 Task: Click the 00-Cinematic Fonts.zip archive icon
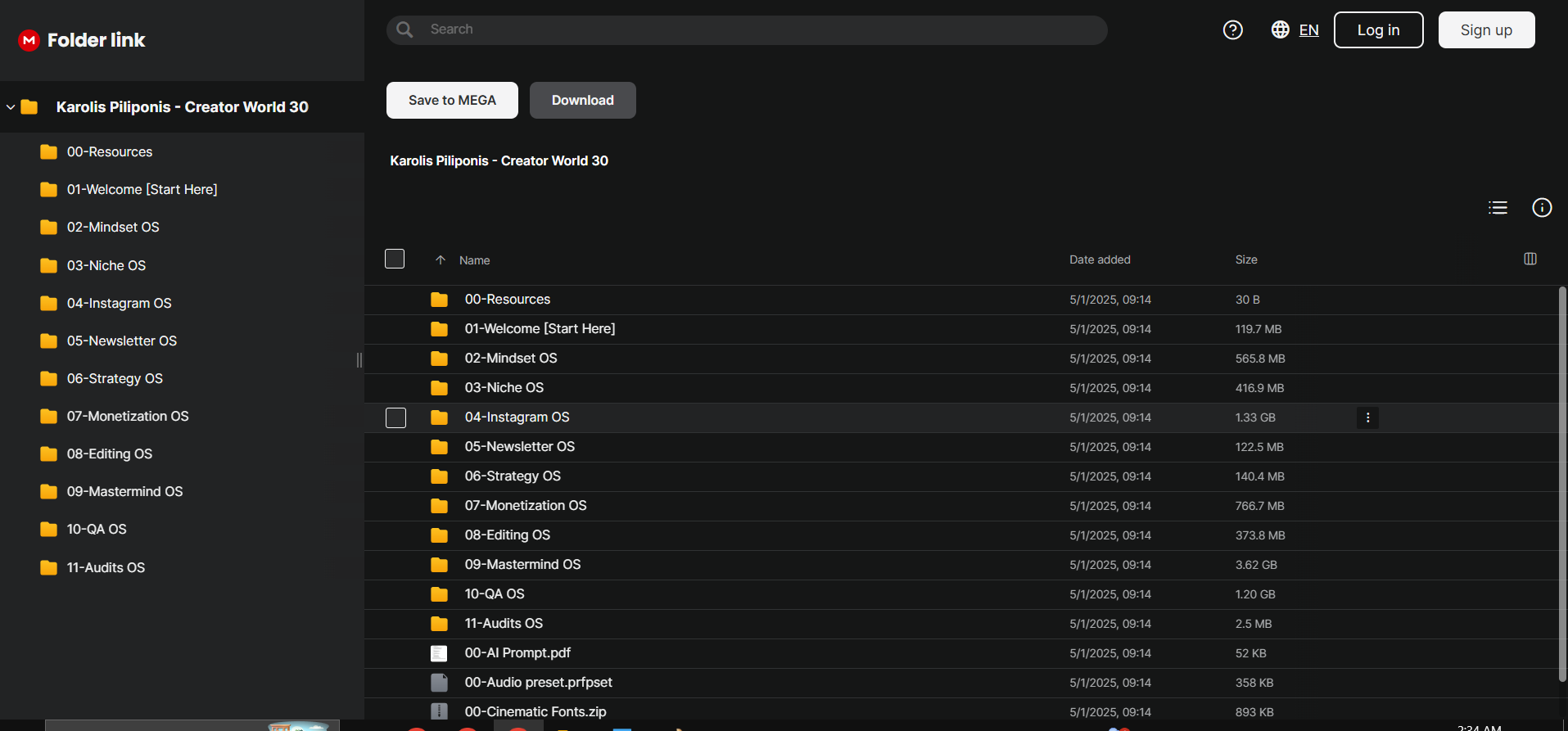[x=440, y=711]
